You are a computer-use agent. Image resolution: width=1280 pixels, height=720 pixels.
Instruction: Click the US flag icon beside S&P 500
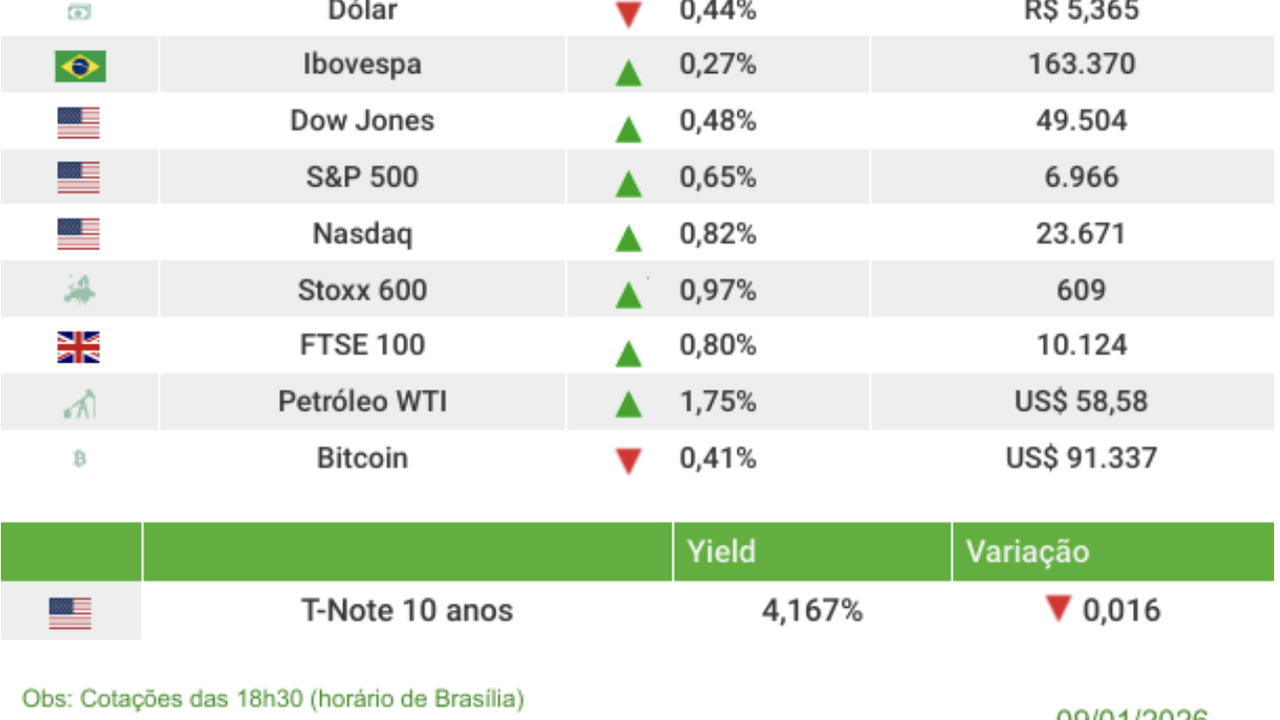79,178
